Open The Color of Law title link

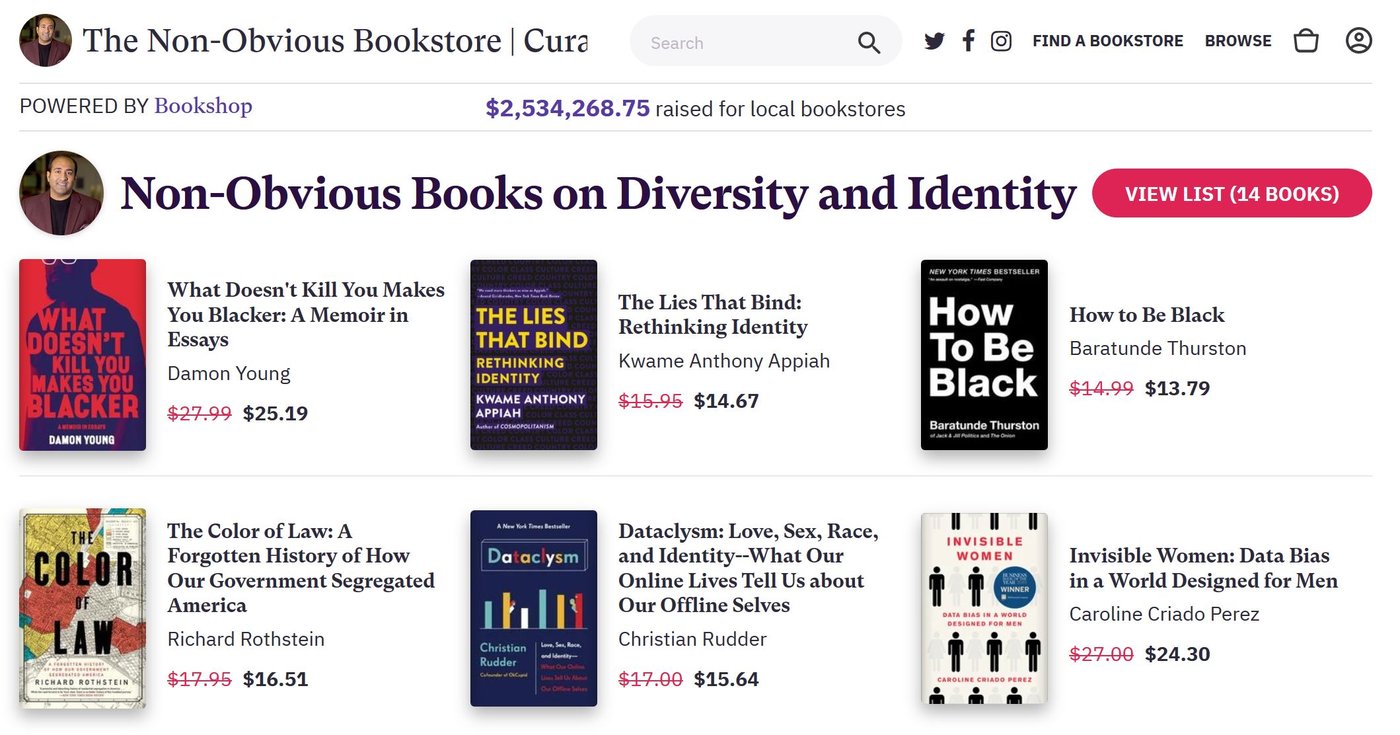point(301,568)
